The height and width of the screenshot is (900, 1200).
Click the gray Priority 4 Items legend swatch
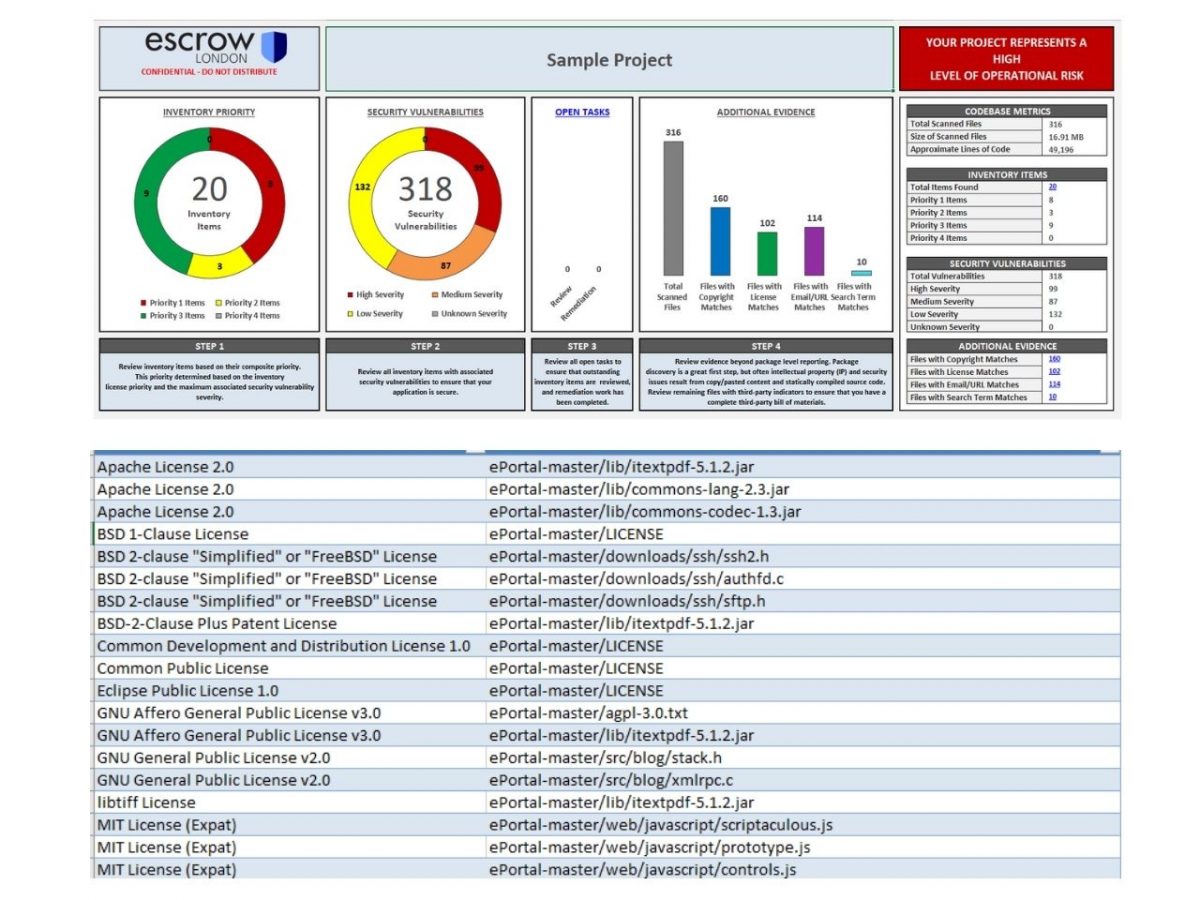(x=218, y=316)
